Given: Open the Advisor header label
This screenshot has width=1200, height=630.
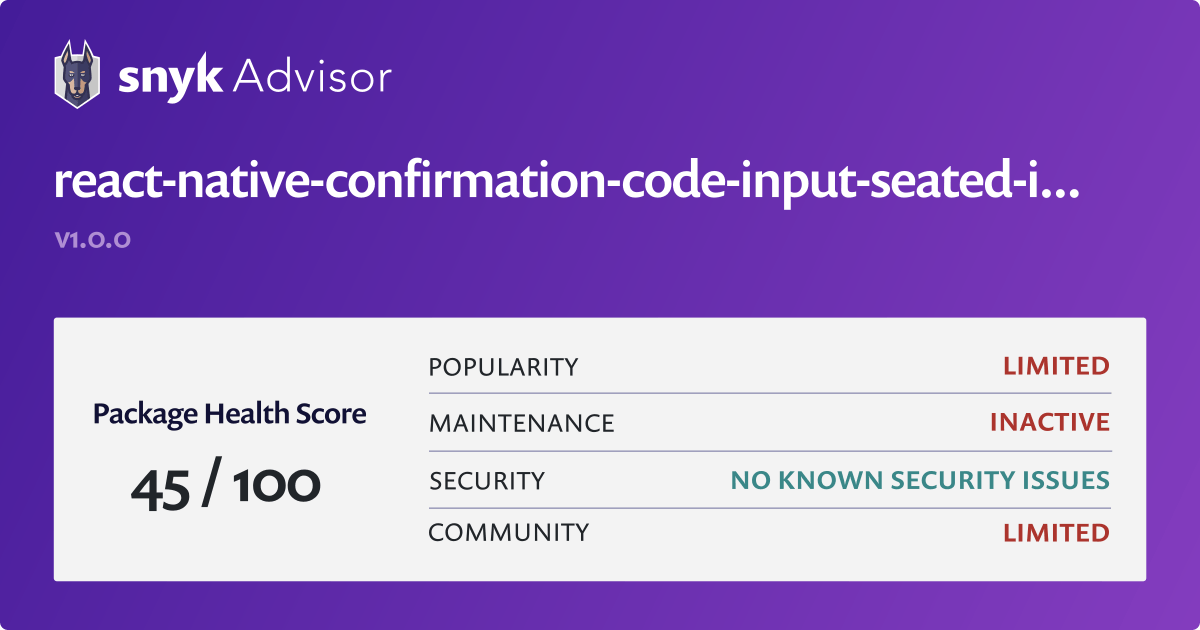Looking at the screenshot, I should pyautogui.click(x=312, y=75).
